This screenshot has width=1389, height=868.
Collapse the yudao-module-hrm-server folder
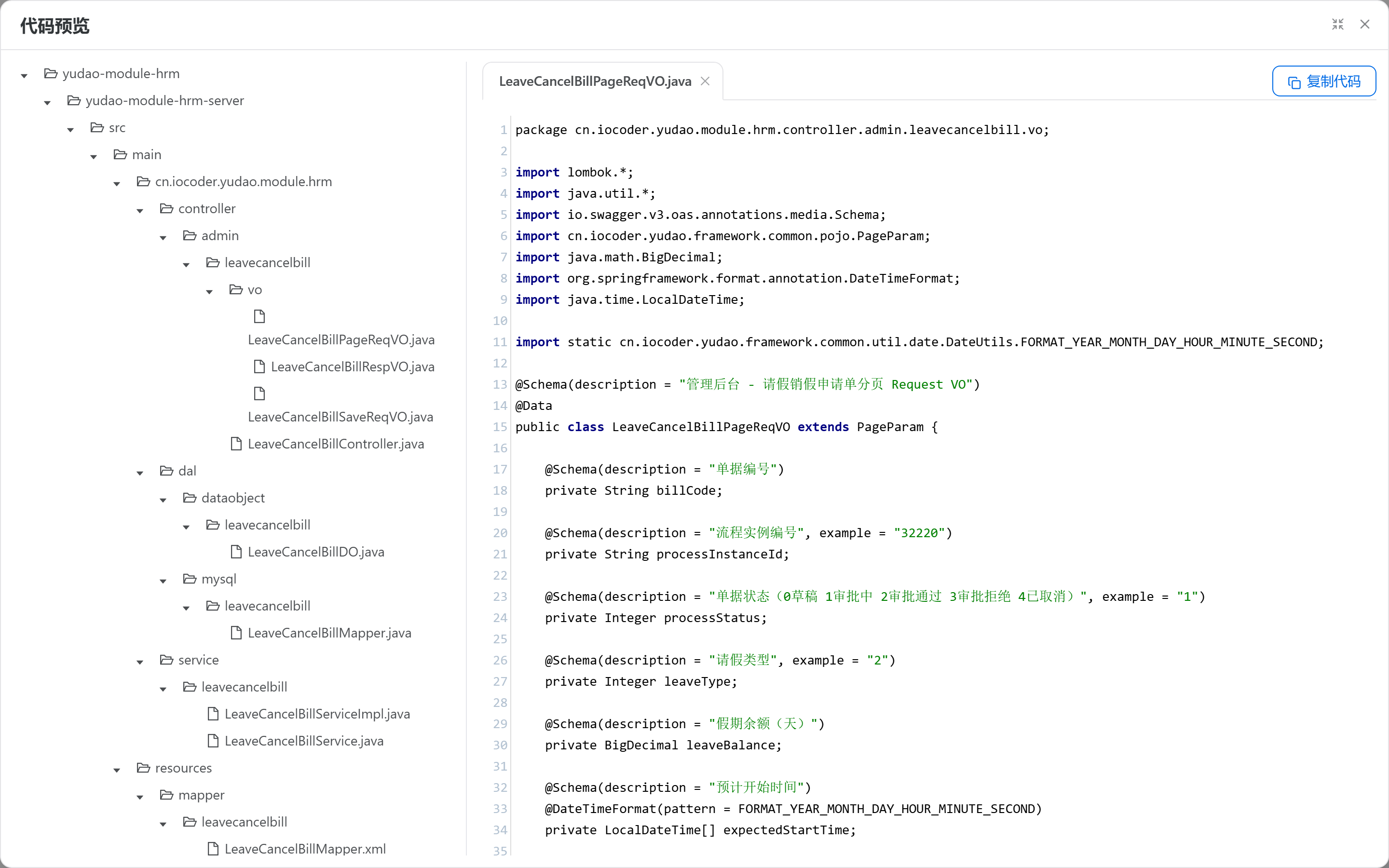point(47,103)
